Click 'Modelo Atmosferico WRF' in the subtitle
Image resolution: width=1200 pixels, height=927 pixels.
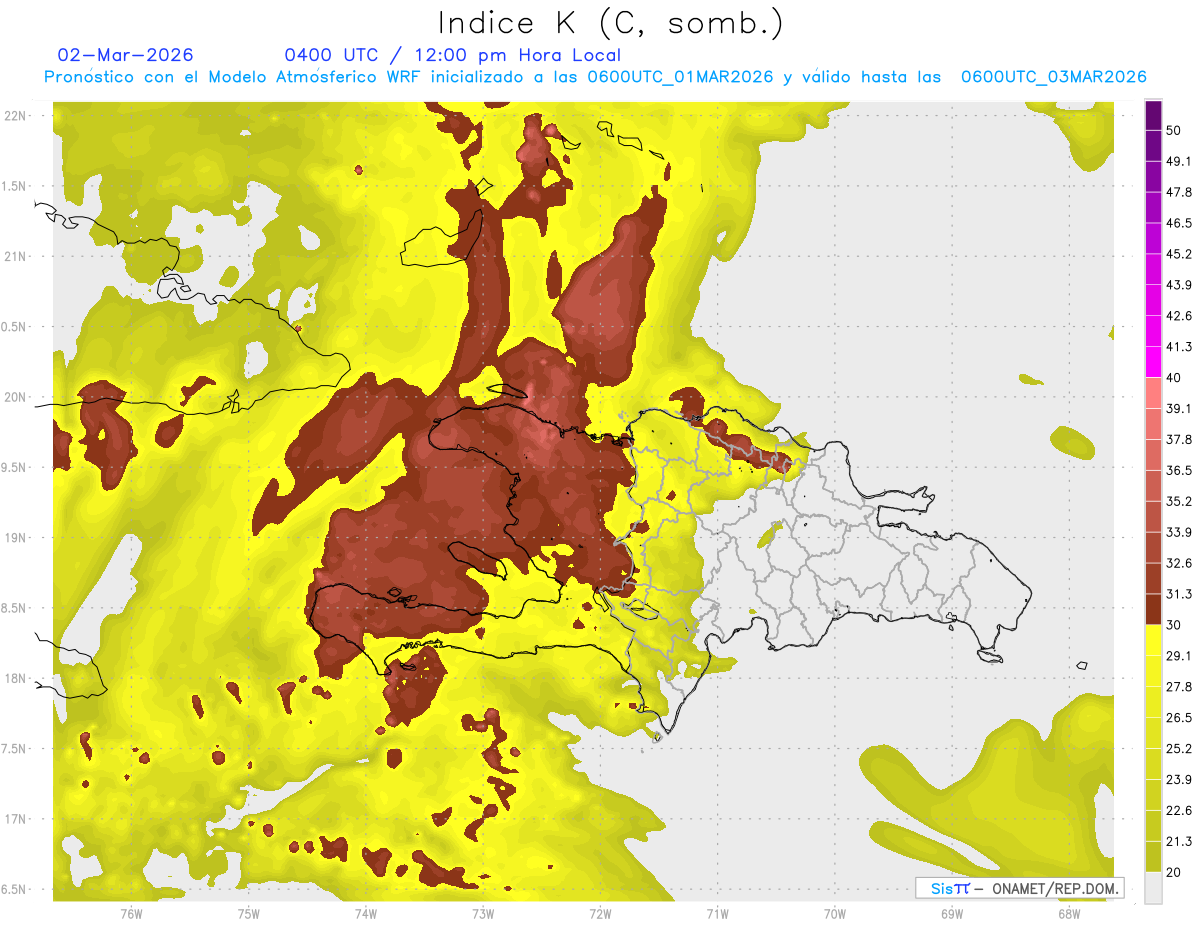click(x=311, y=77)
